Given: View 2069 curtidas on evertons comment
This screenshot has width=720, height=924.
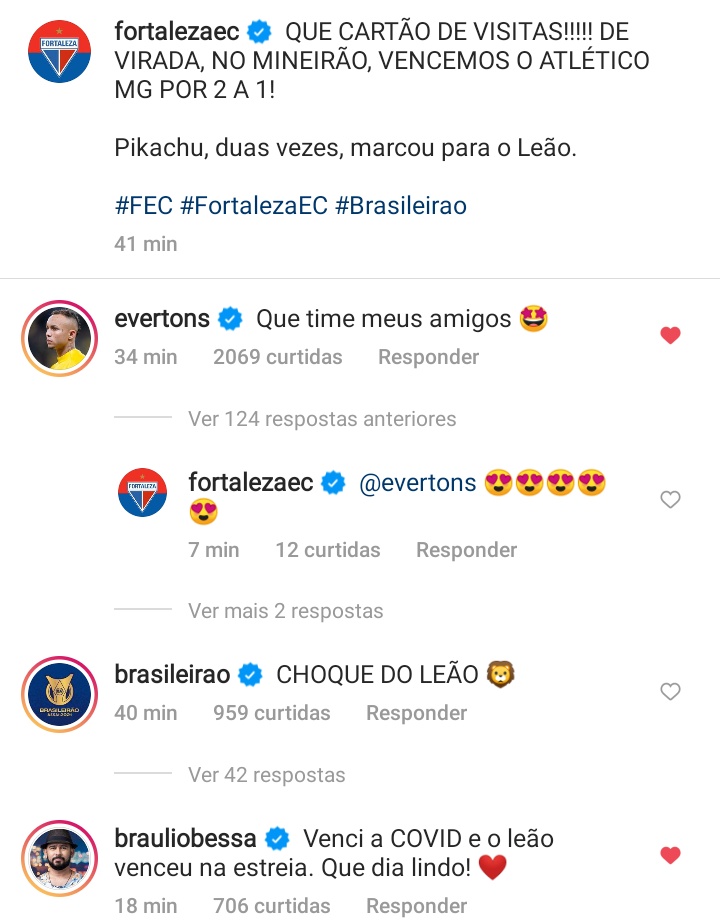Looking at the screenshot, I should click(x=277, y=357).
